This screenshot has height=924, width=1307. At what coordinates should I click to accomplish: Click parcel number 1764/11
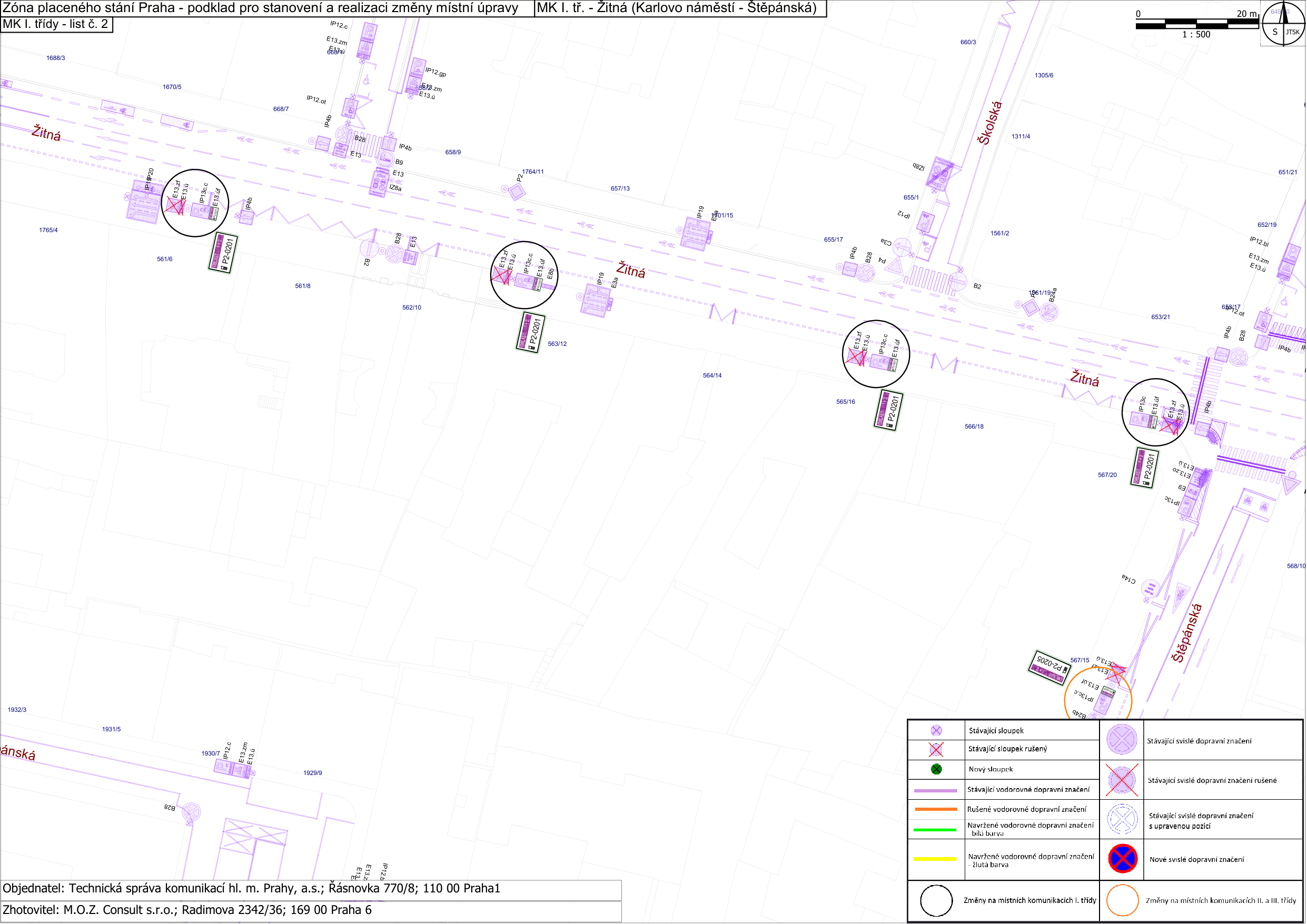pyautogui.click(x=533, y=171)
